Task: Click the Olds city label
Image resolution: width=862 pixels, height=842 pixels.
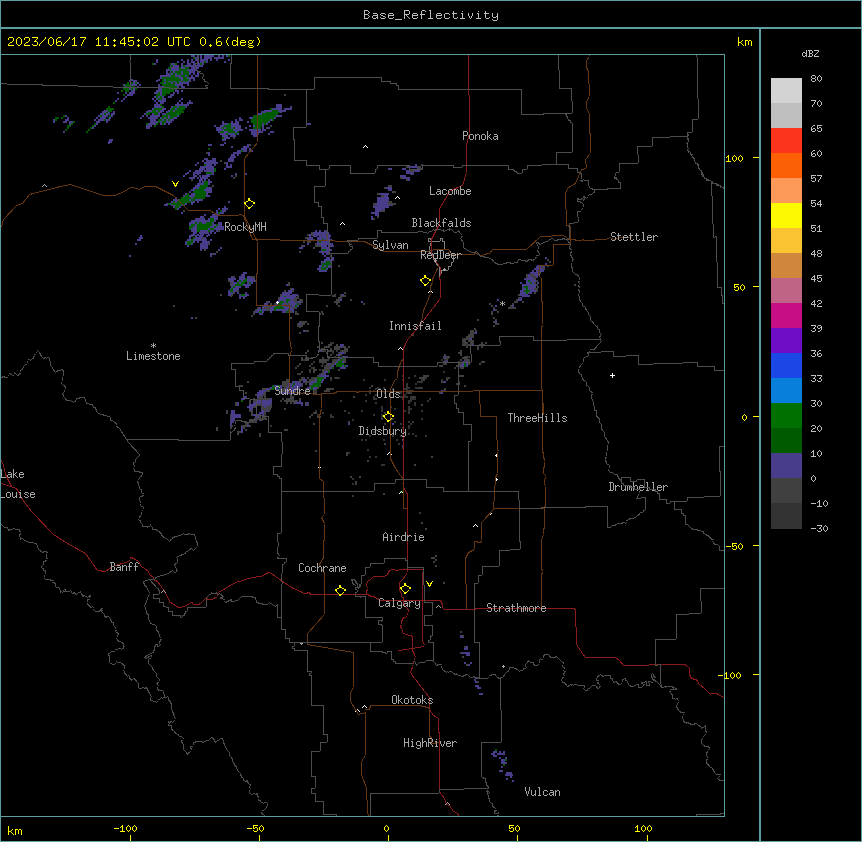Action: pyautogui.click(x=388, y=394)
